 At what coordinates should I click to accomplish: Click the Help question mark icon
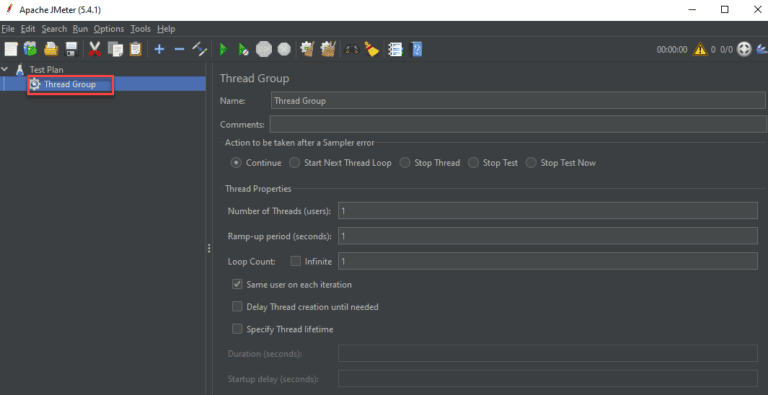416,49
